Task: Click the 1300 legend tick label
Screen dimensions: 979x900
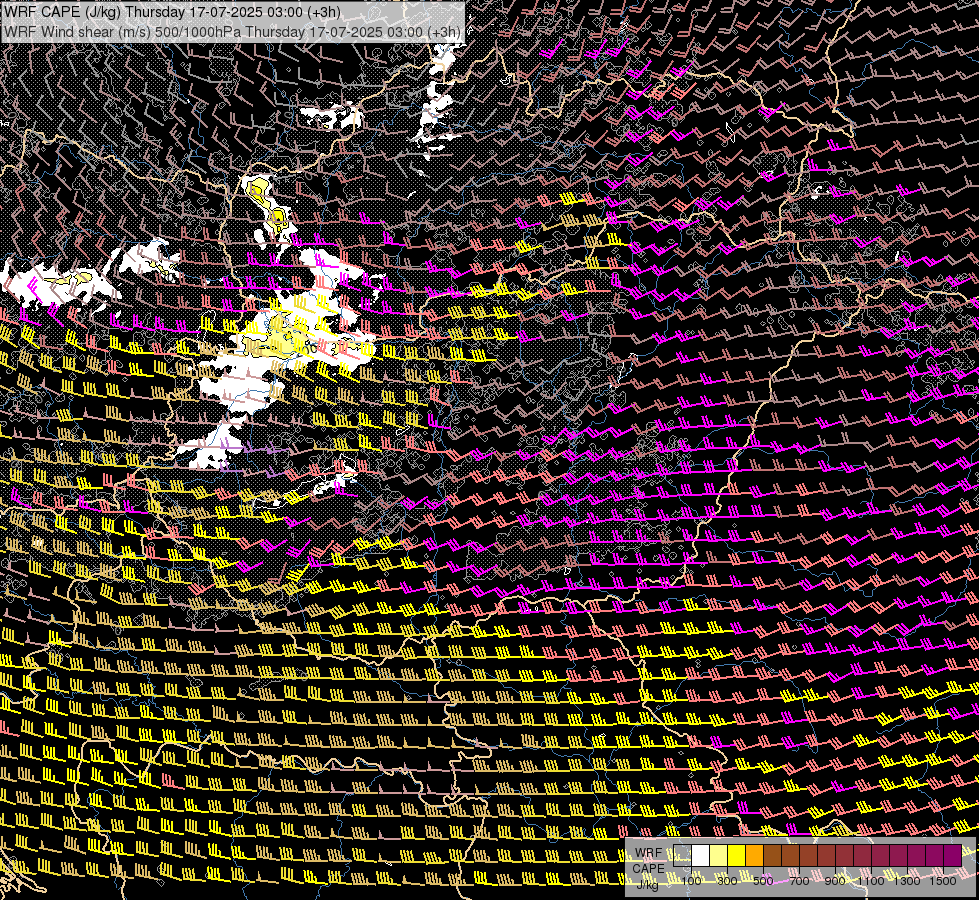Action: pyautogui.click(x=907, y=881)
